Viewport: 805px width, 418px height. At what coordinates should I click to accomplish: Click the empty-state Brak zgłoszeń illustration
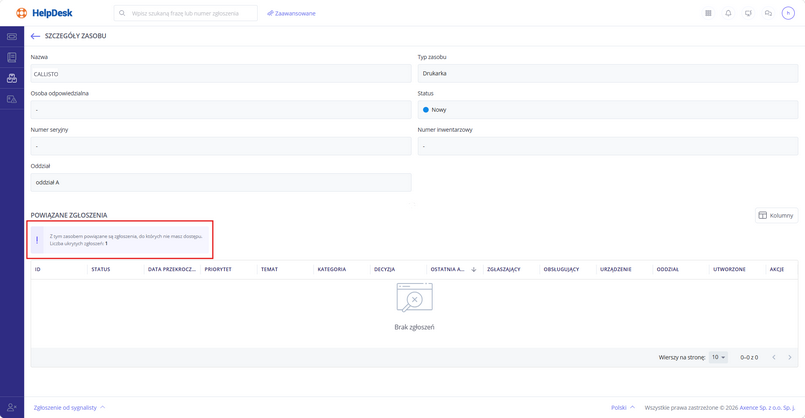coord(414,297)
